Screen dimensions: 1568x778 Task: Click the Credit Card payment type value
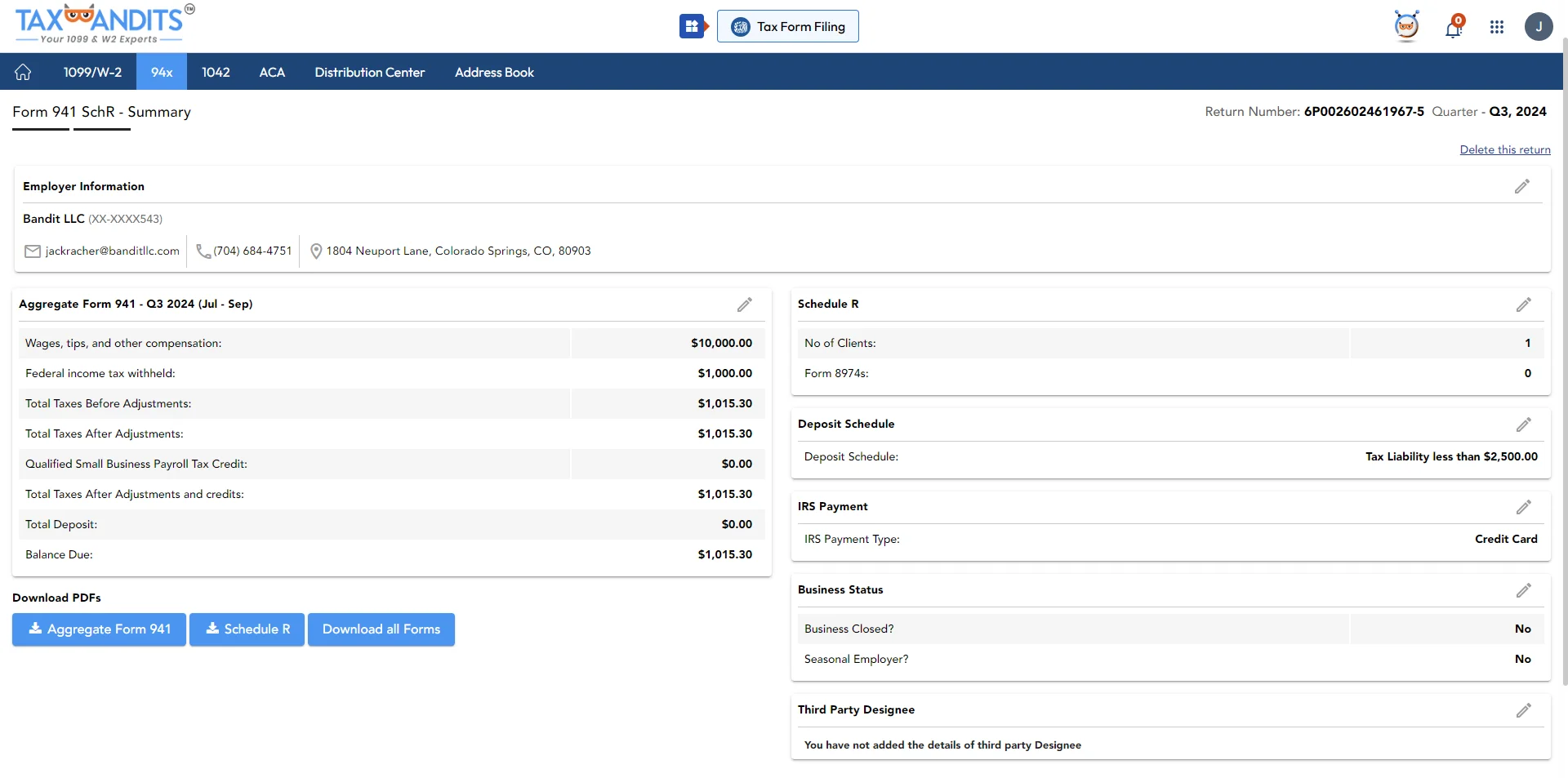pos(1506,539)
